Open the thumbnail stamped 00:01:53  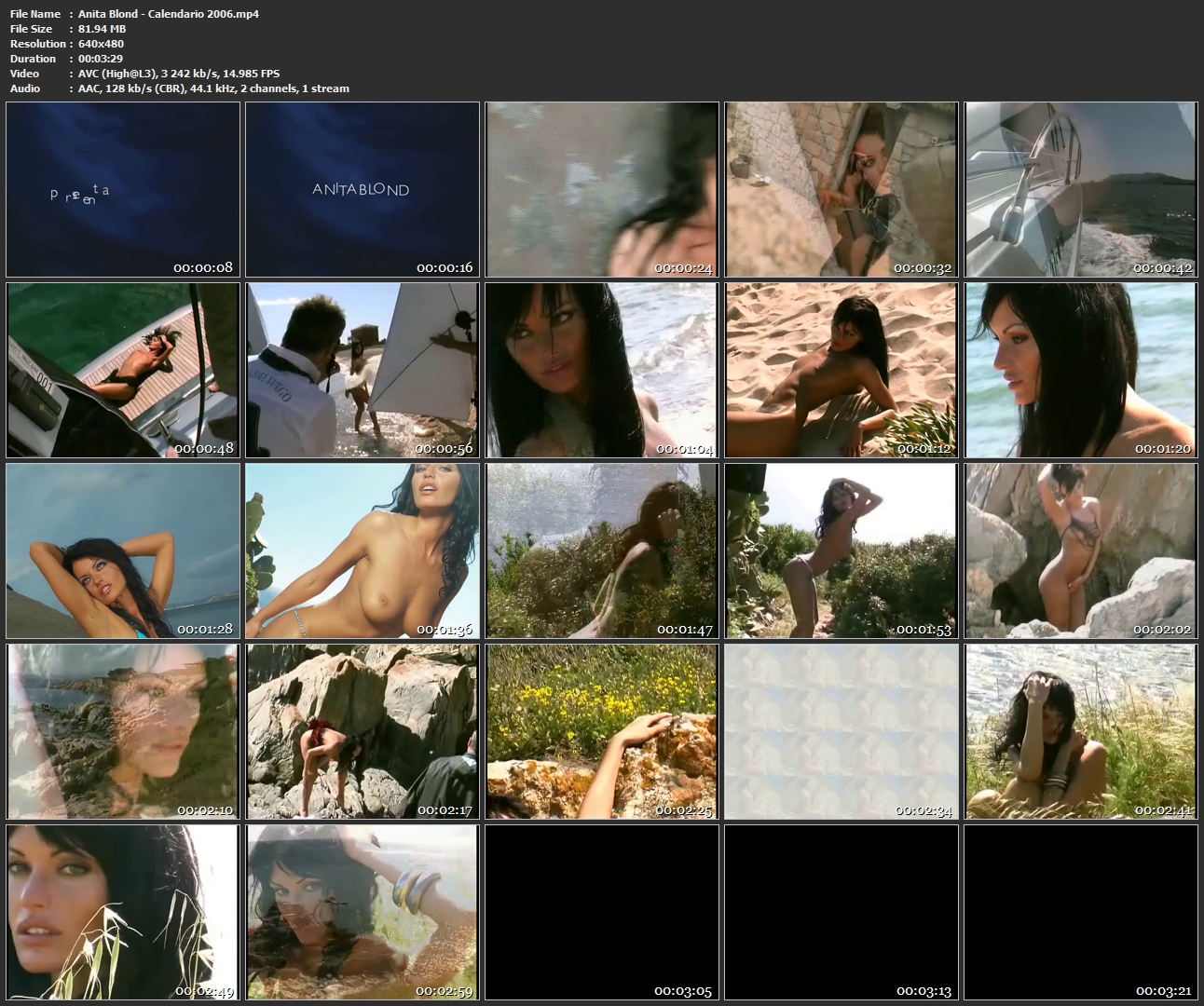tap(841, 551)
